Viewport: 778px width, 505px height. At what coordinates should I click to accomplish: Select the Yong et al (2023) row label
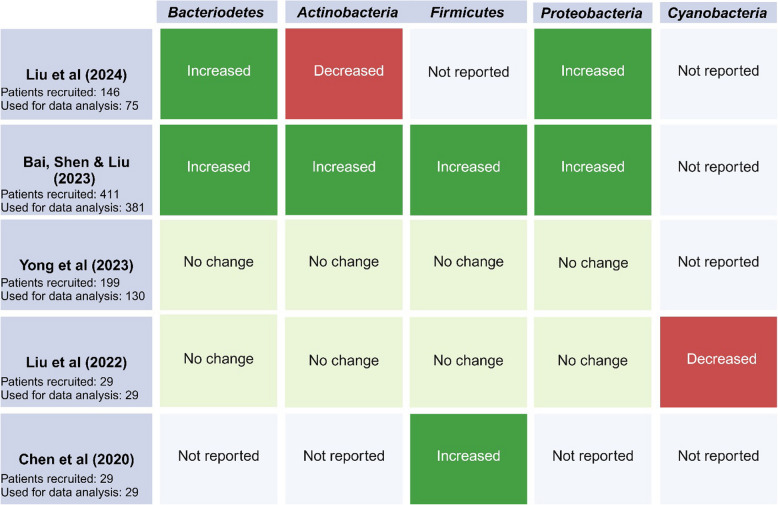[x=76, y=264]
